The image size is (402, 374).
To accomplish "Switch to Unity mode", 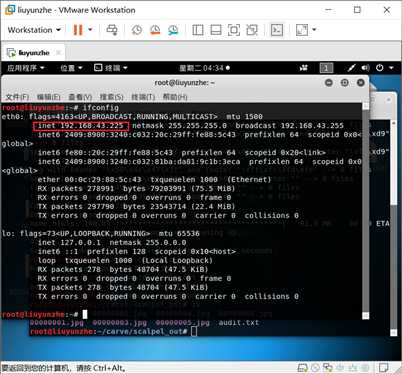I will tap(252, 30).
